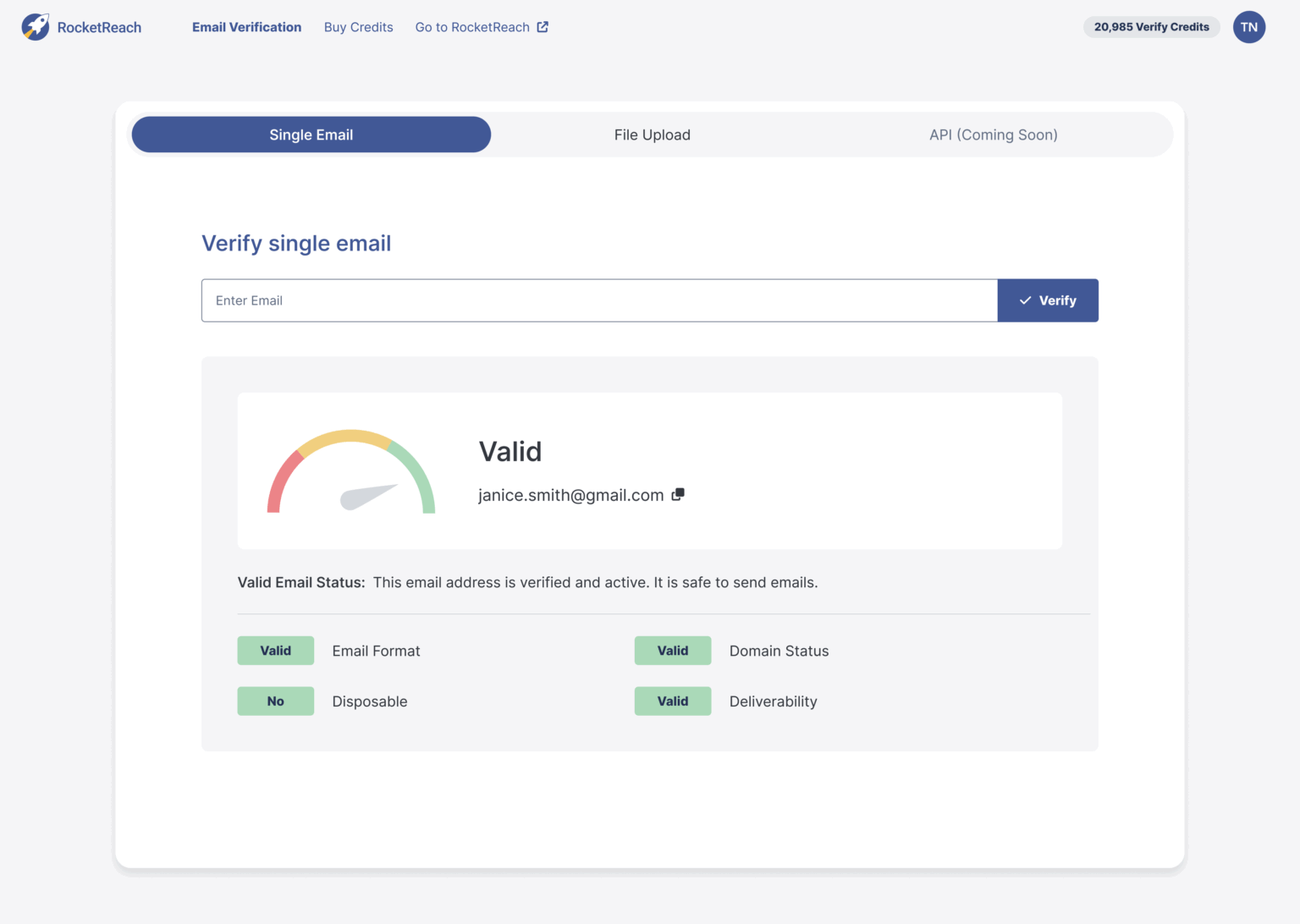The image size is (1300, 924).
Task: Click the score gauge needle graphic
Action: 371,497
